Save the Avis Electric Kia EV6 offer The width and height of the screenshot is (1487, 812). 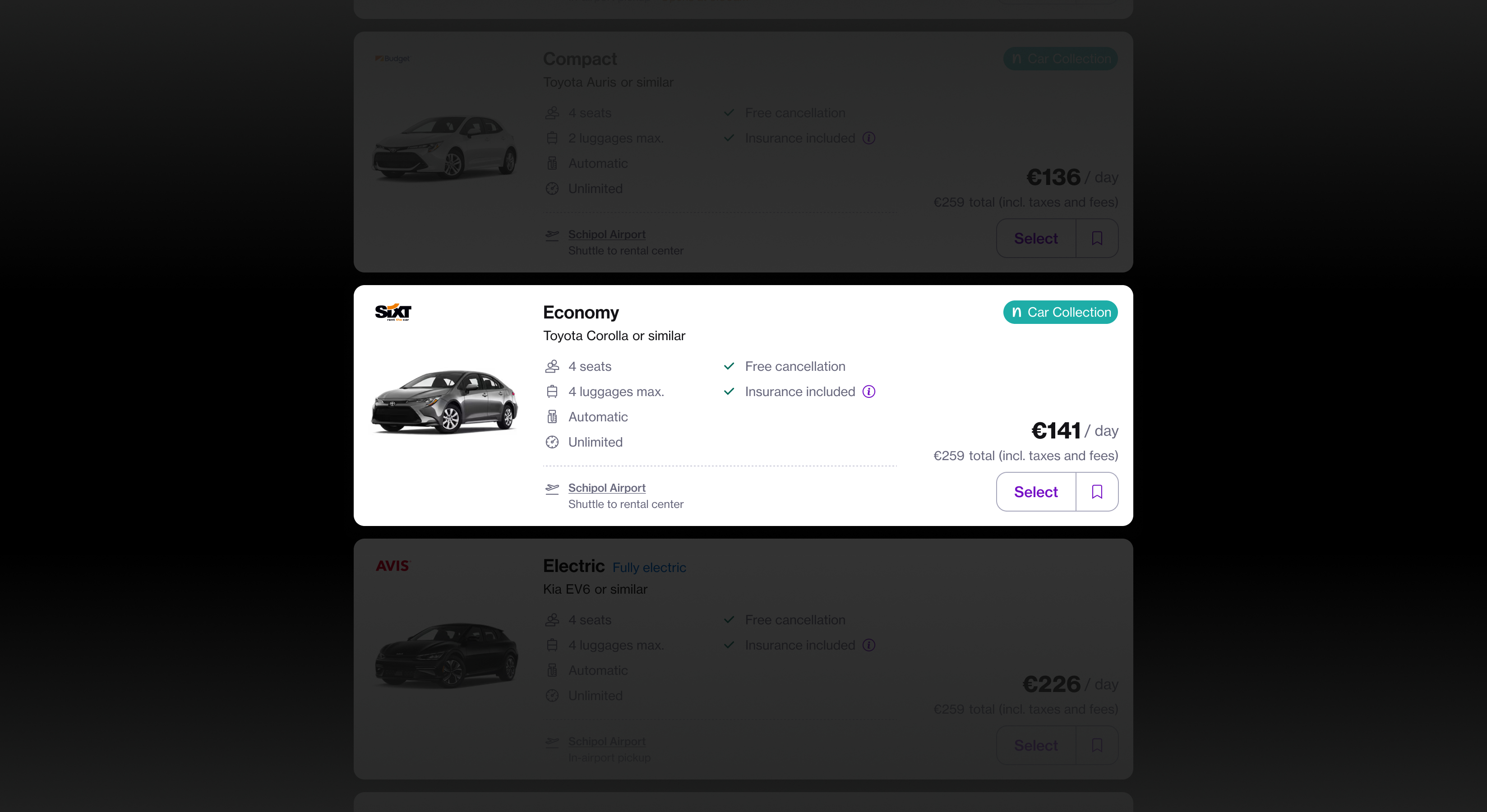click(x=1097, y=745)
